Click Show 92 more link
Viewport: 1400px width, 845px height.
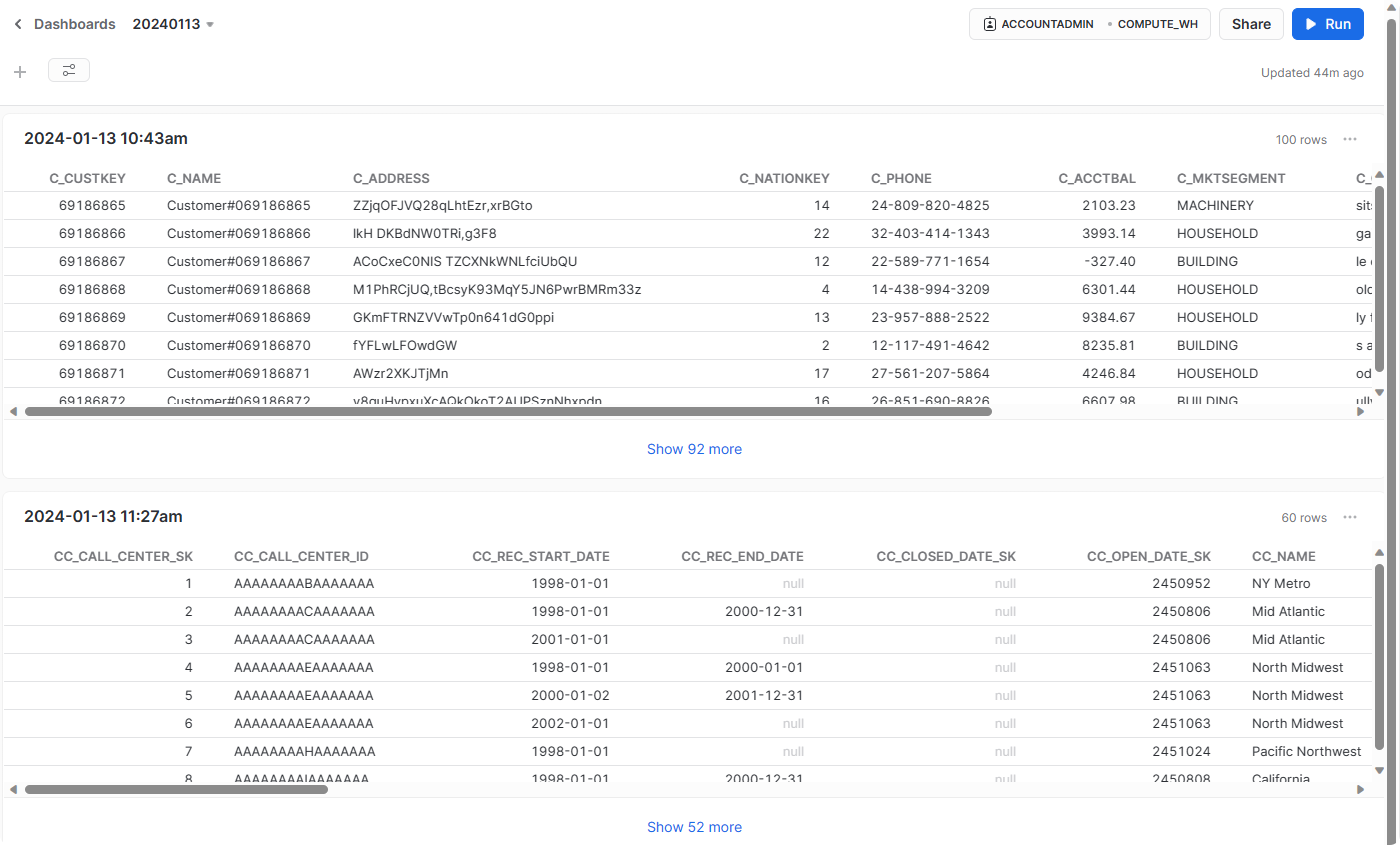coord(694,449)
